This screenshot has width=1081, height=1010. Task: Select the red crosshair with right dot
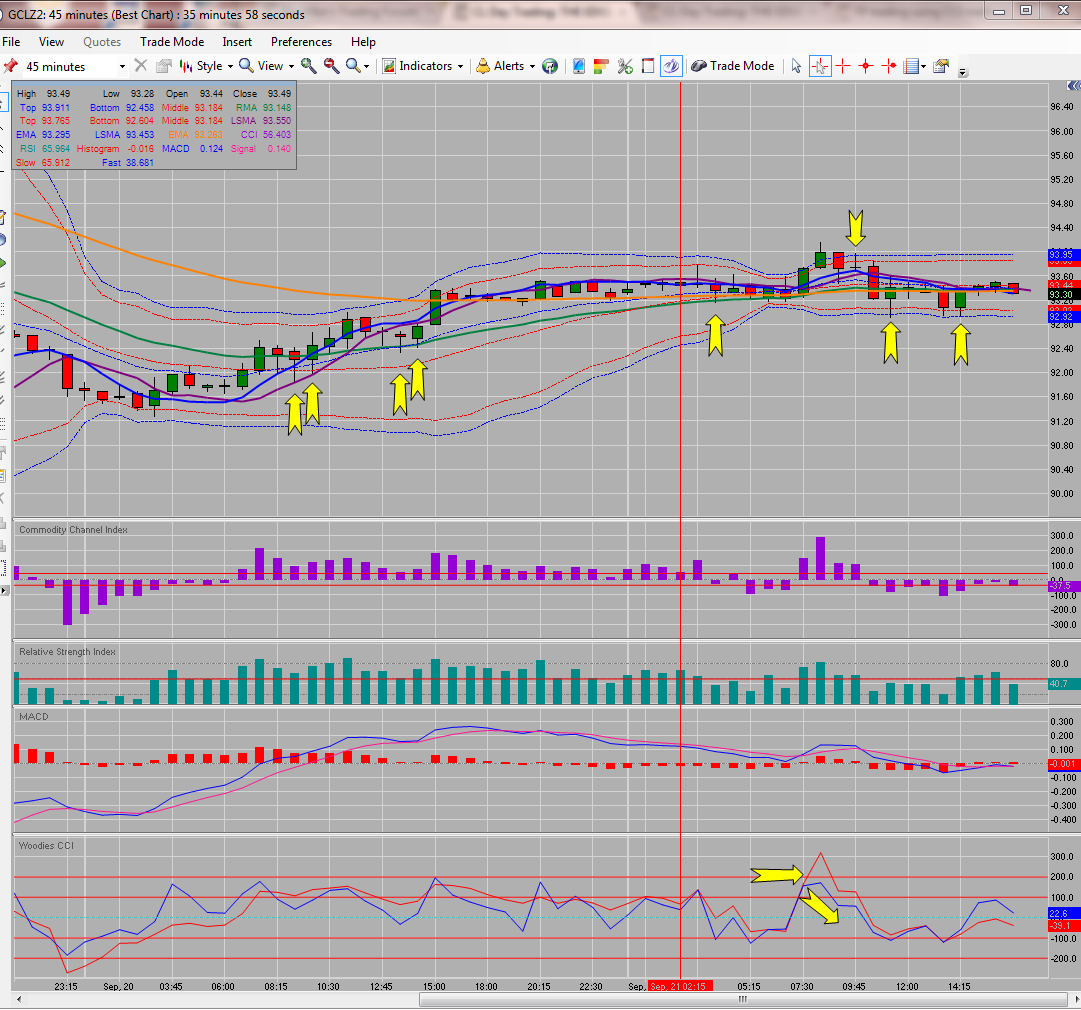tap(889, 66)
